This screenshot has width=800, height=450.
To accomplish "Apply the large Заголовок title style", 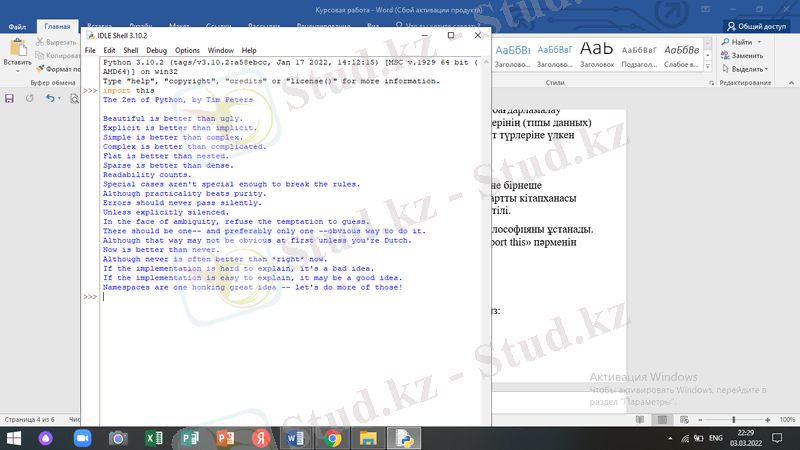I will (x=597, y=56).
